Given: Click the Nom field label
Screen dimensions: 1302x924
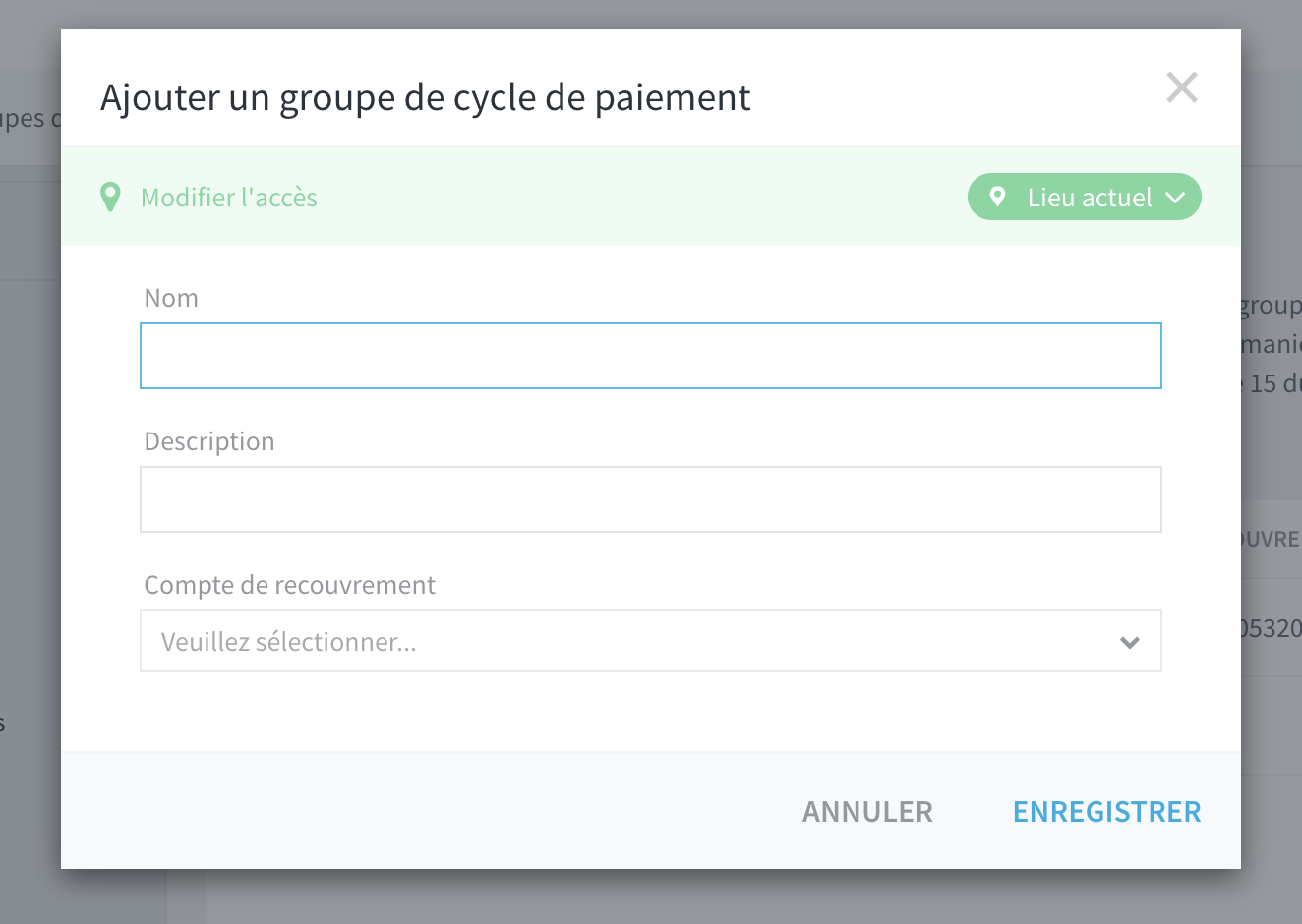Looking at the screenshot, I should pyautogui.click(x=171, y=298).
